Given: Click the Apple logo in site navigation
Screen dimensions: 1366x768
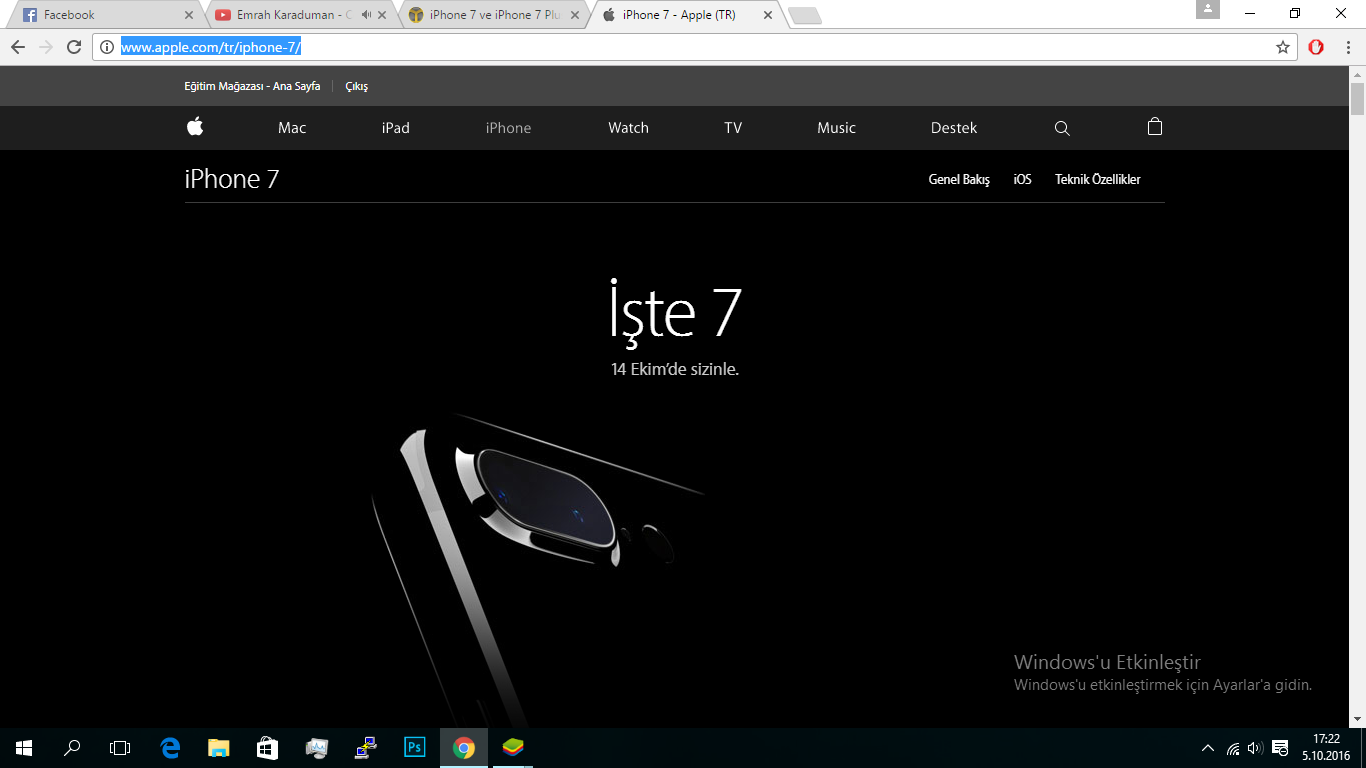Looking at the screenshot, I should (x=194, y=127).
